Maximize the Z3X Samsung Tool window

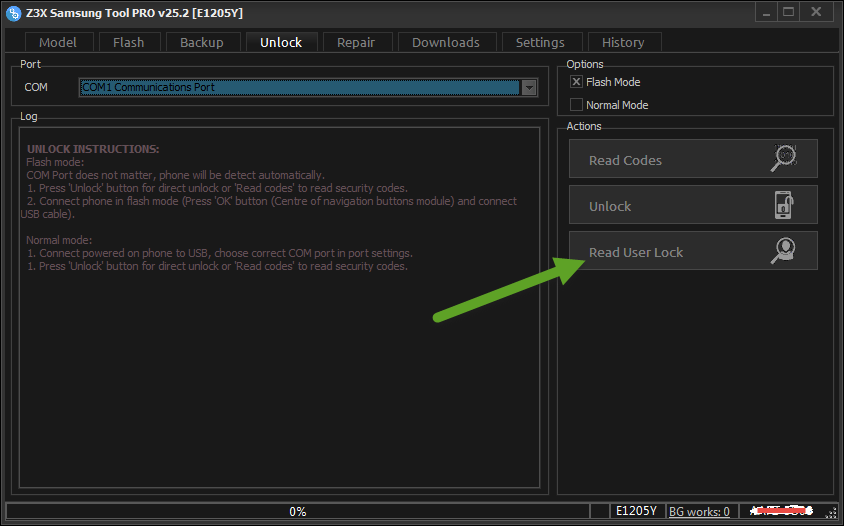click(789, 12)
